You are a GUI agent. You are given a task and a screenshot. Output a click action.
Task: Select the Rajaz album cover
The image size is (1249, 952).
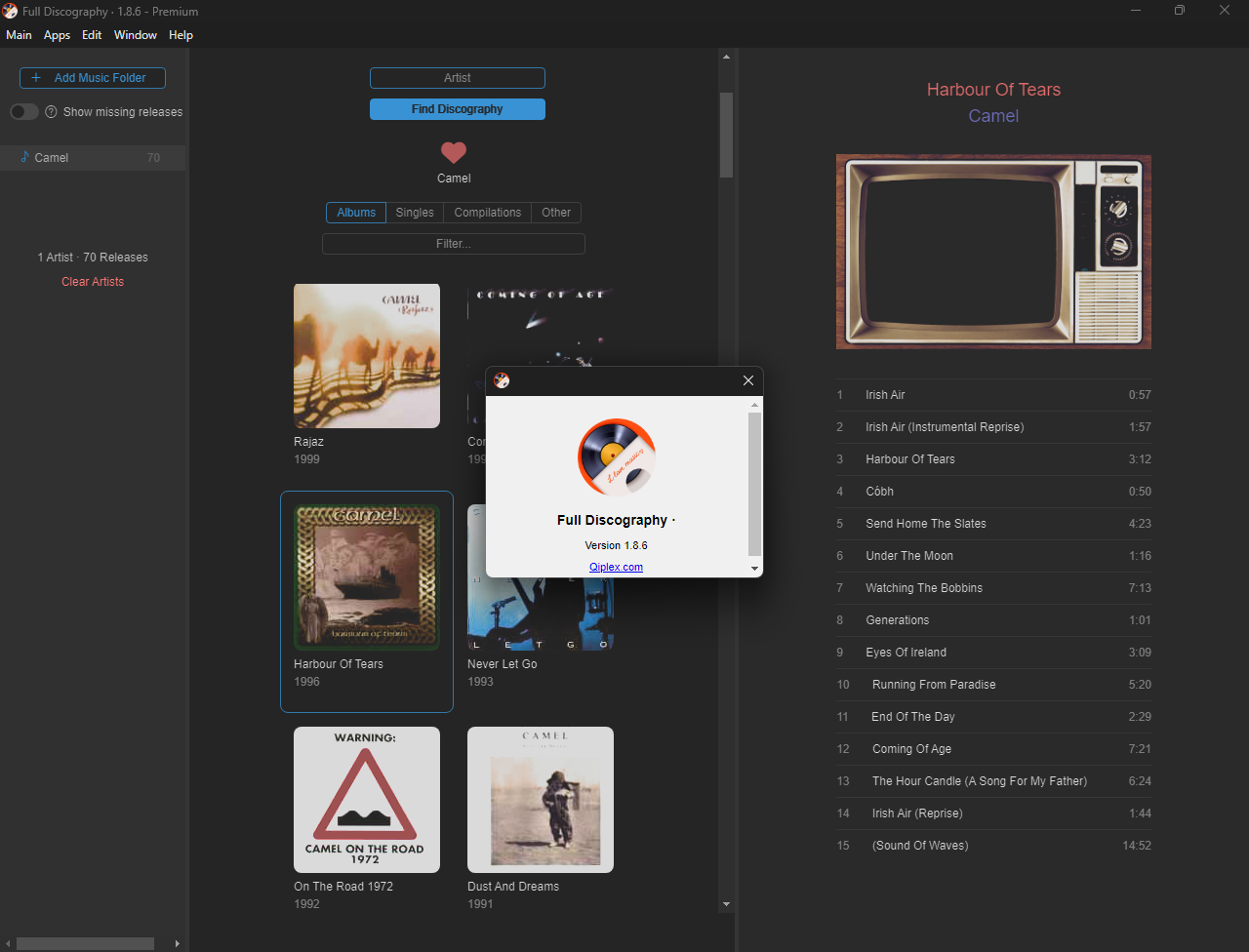(x=367, y=355)
